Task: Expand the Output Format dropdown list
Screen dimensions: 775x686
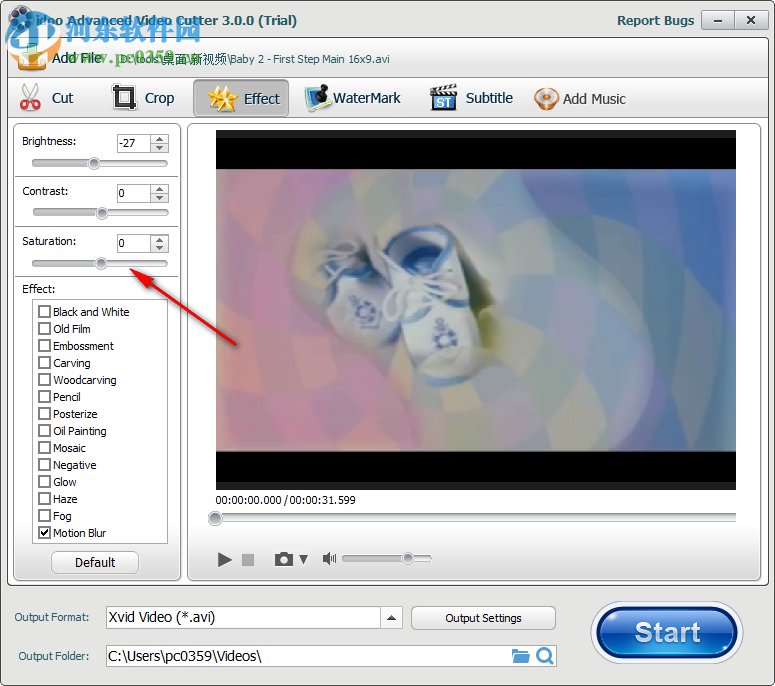Action: (x=391, y=618)
